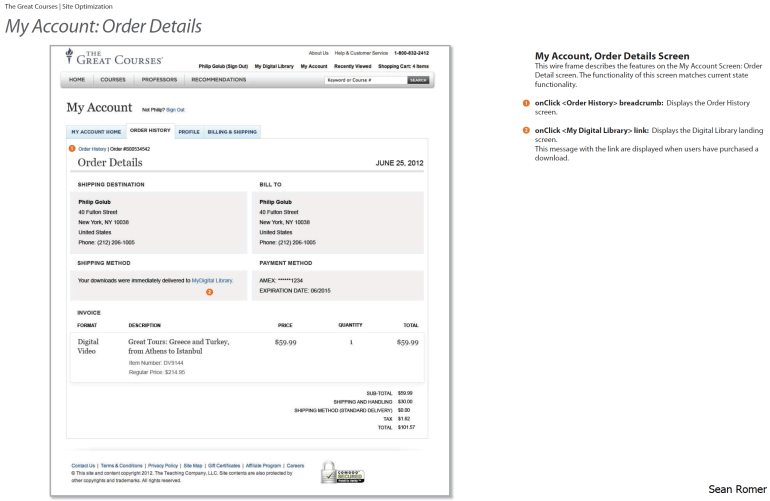Click the SHIPPING DESTINATION heading
The width and height of the screenshot is (770, 501).
tap(111, 185)
